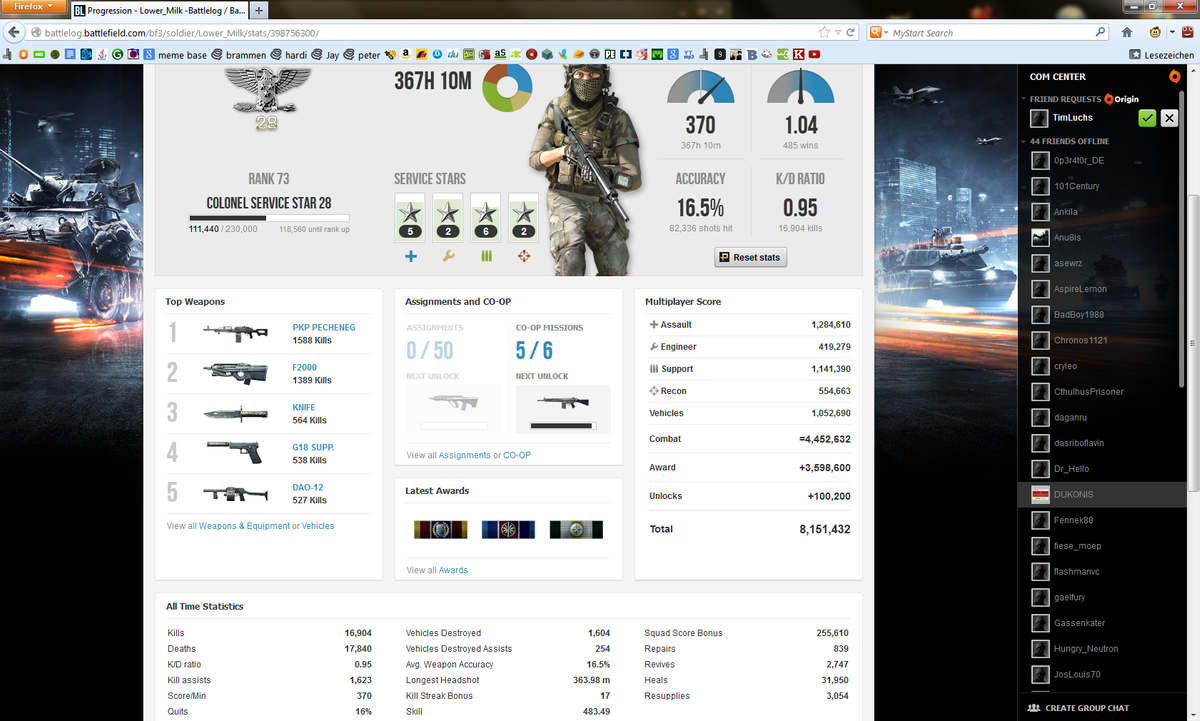
Task: Open the brammen bookmark
Action: (x=238, y=55)
